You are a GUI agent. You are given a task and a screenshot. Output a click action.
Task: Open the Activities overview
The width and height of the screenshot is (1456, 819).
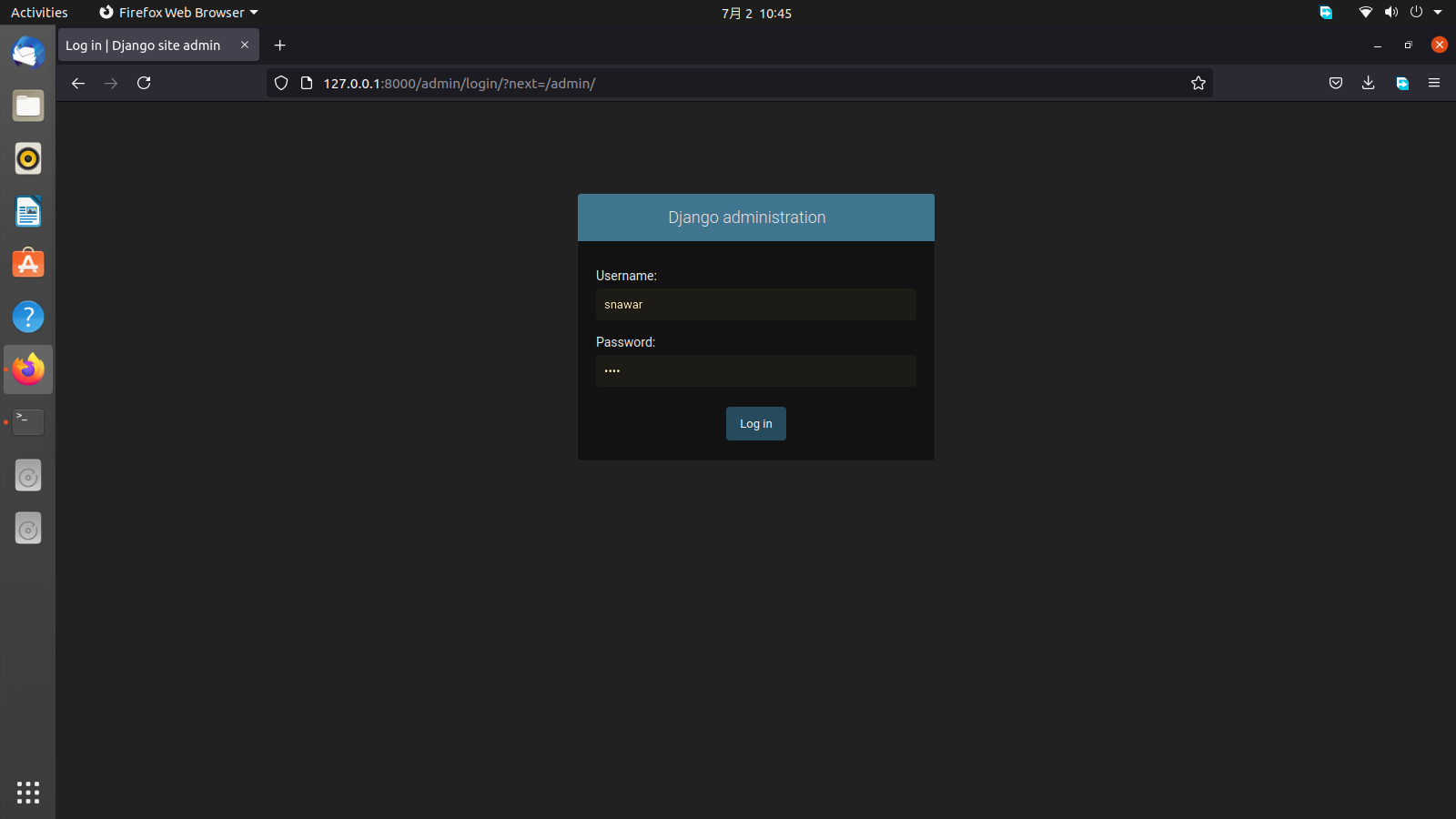[x=39, y=13]
